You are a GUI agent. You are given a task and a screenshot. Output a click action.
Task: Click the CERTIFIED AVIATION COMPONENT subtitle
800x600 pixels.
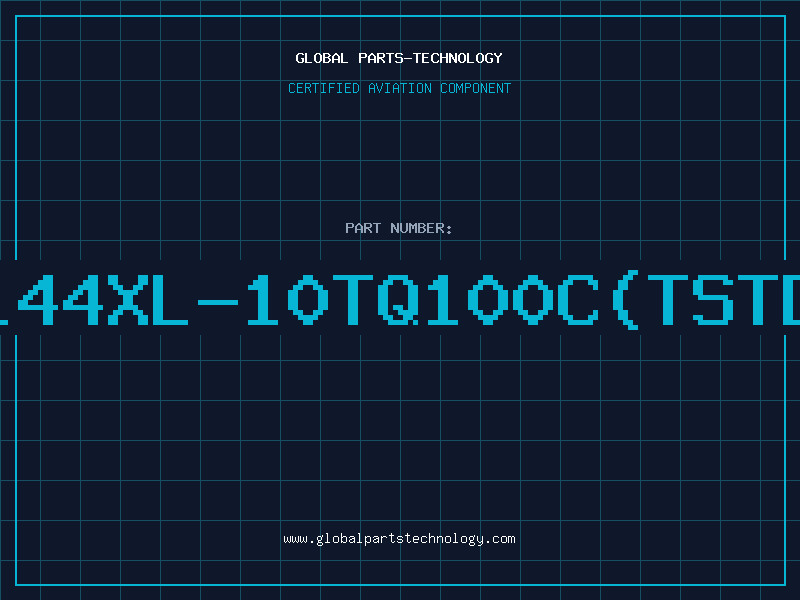[x=399, y=88]
